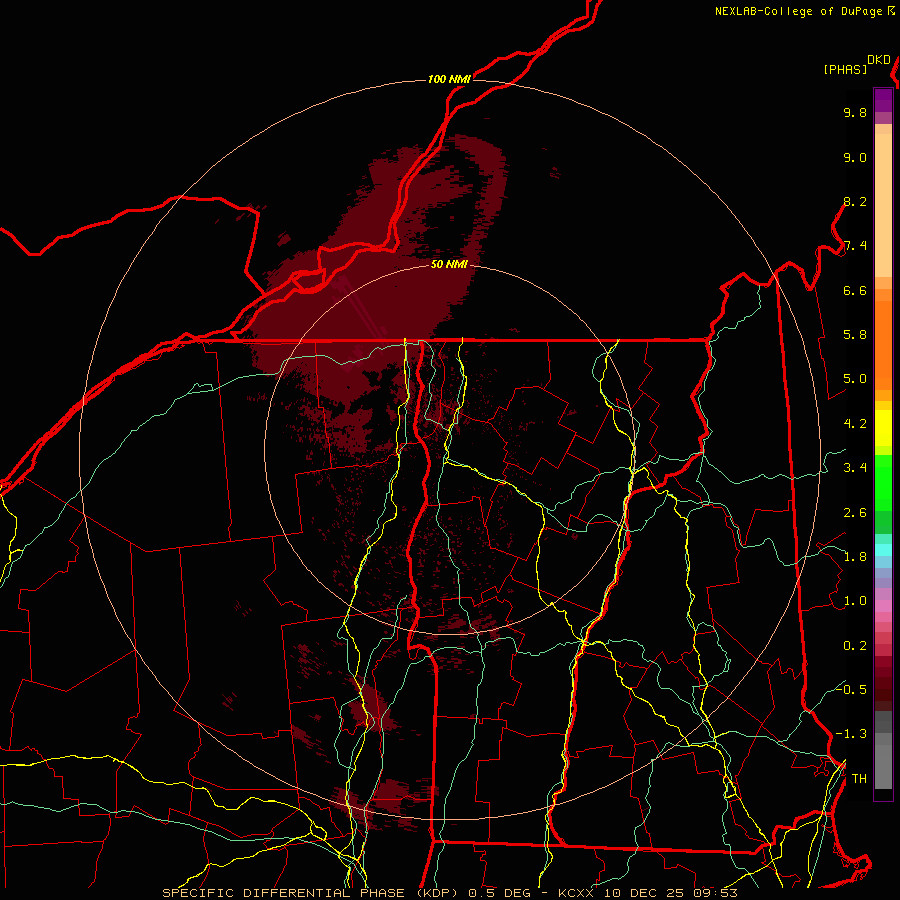Click the -0.5 scale value
This screenshot has width=900, height=900.
point(851,690)
